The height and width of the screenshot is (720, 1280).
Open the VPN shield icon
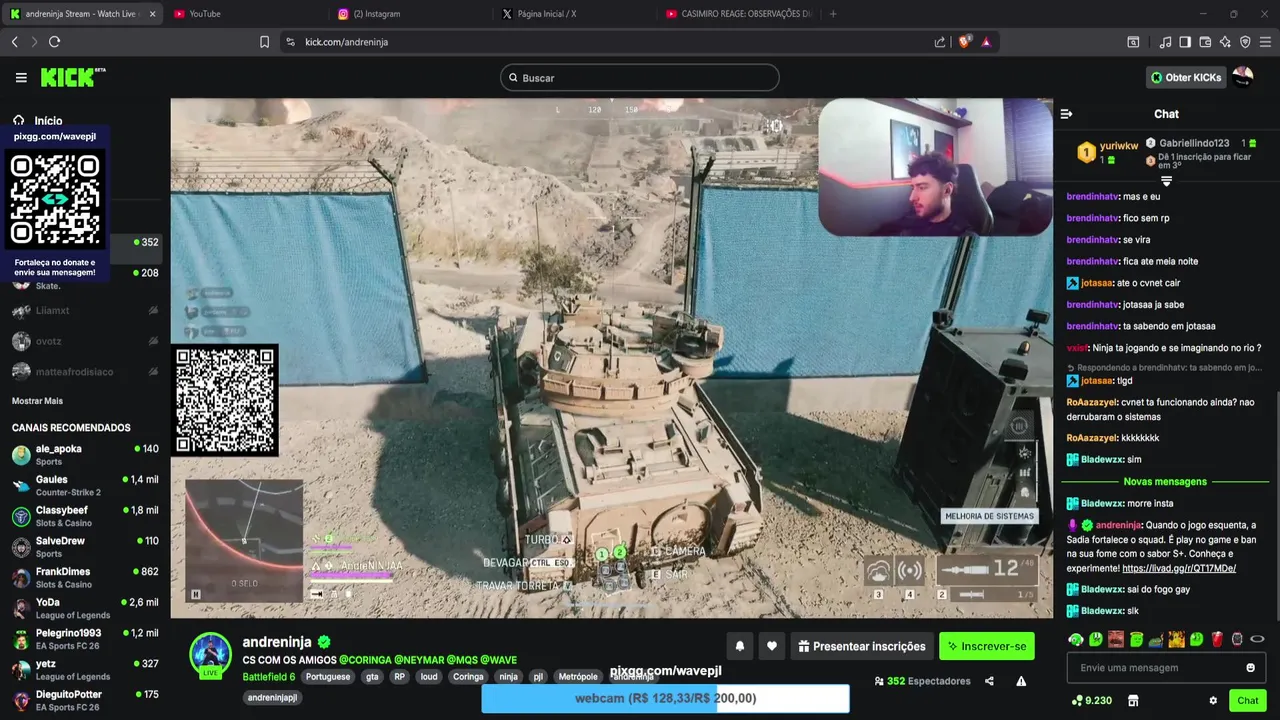click(x=1245, y=42)
